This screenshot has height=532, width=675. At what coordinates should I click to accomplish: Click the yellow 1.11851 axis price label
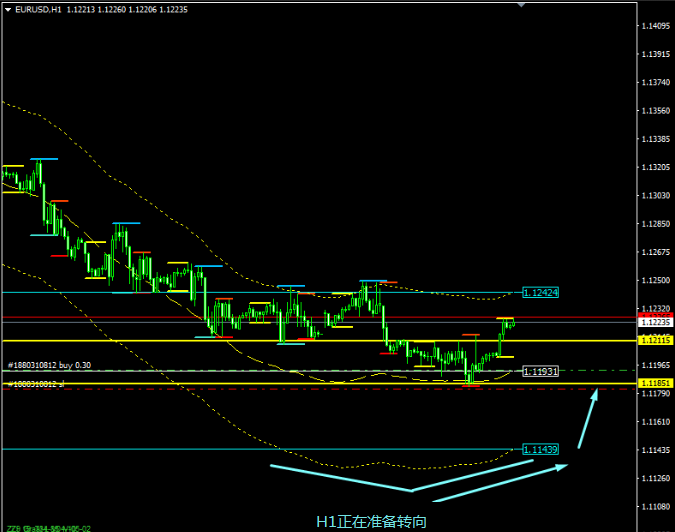pyautogui.click(x=655, y=383)
